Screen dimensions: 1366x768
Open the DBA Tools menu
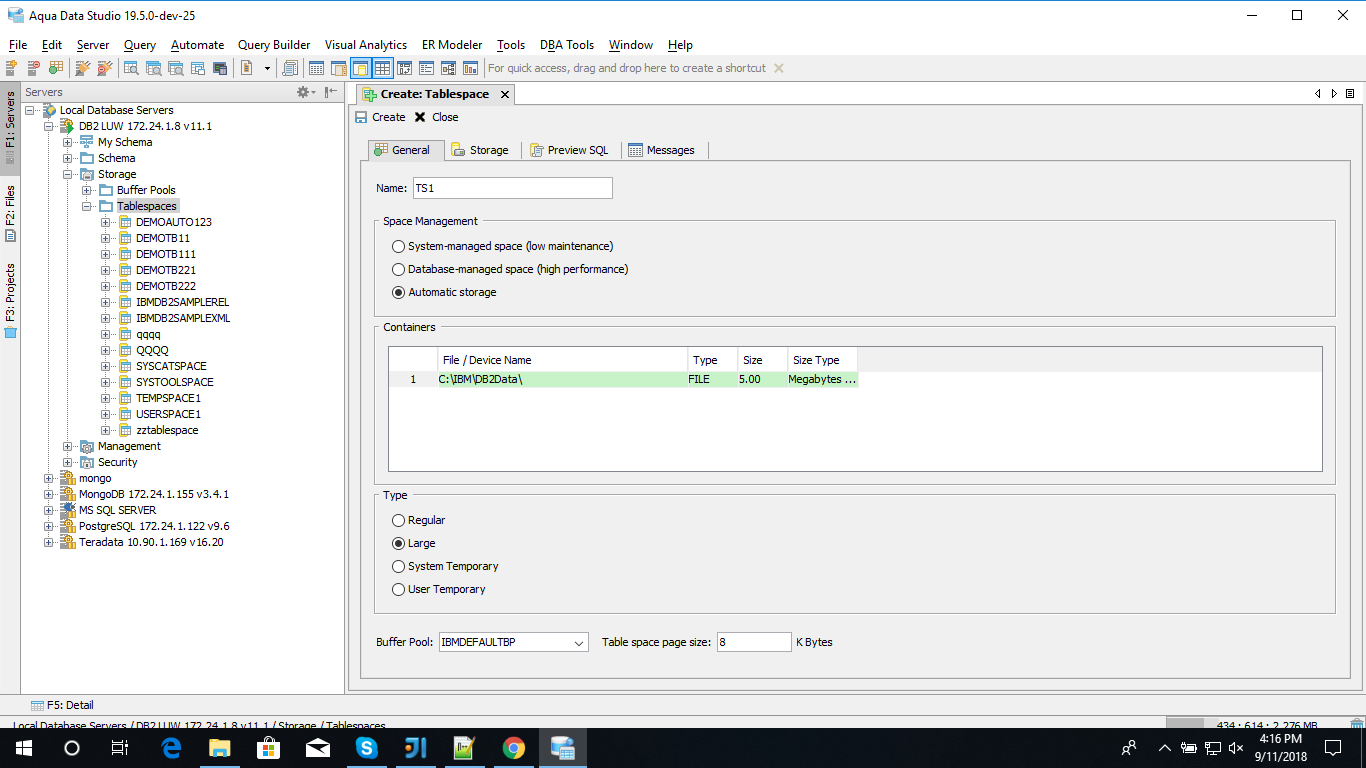coord(567,45)
